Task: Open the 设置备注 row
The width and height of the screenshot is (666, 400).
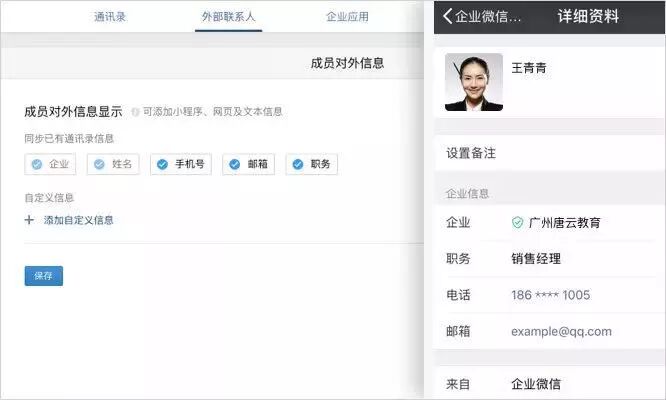Action: (550, 153)
